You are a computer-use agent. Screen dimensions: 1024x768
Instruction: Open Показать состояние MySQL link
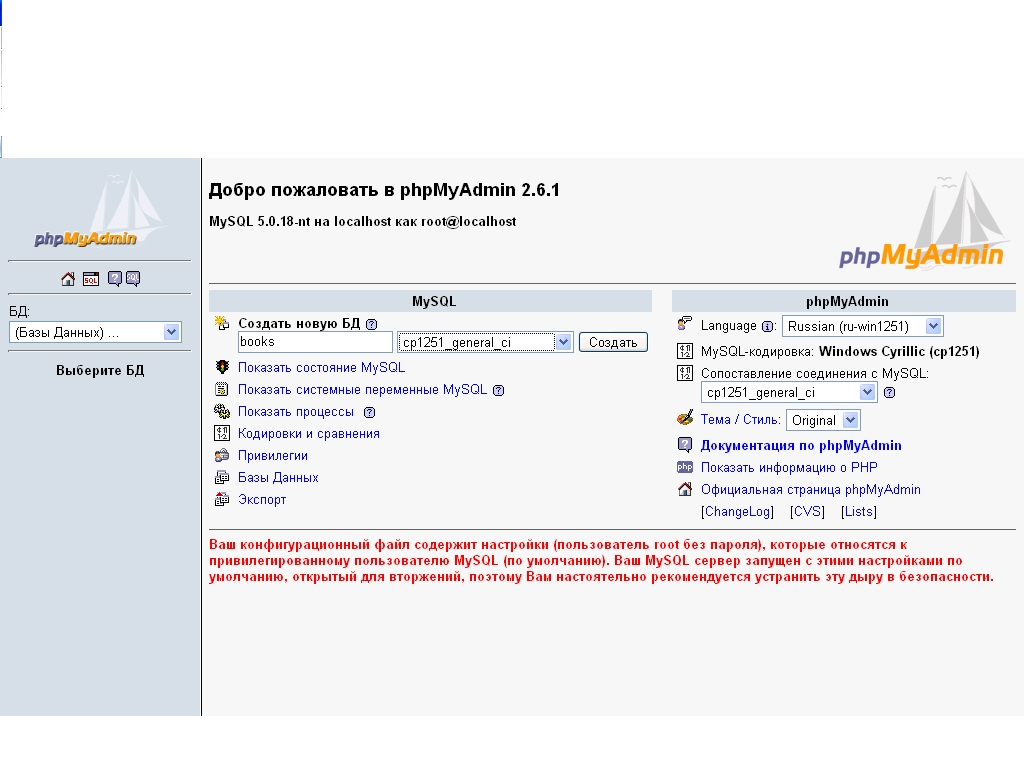point(321,367)
